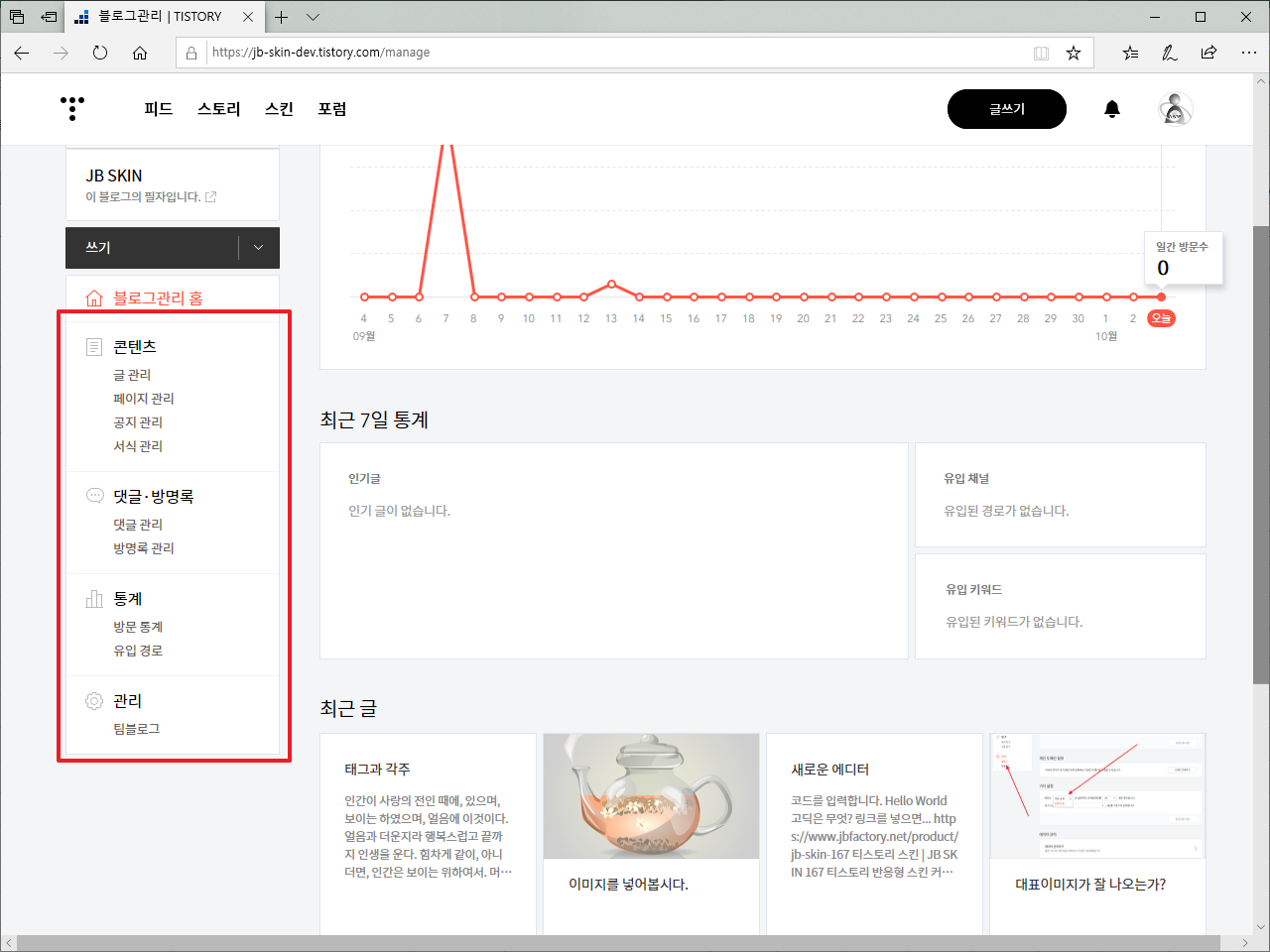
Task: Click the browser forward arrow
Action: [62, 53]
